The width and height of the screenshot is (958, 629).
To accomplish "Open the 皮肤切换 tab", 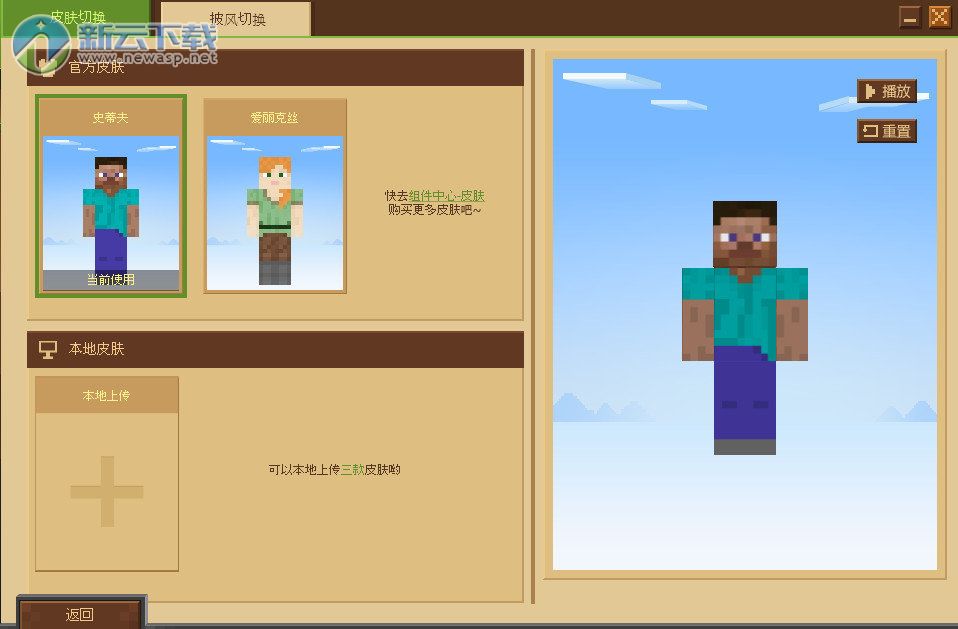I will [76, 18].
